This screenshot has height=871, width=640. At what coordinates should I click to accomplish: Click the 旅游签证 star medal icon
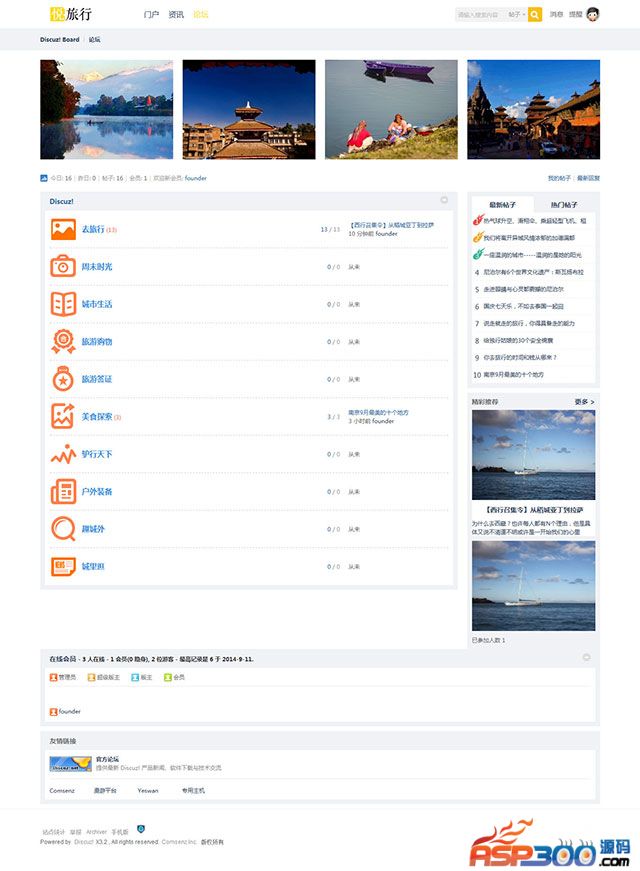click(x=63, y=379)
